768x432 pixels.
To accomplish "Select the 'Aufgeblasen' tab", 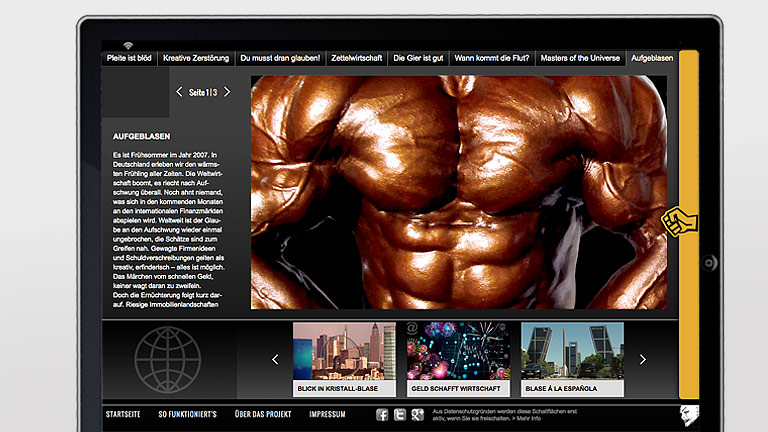I will pyautogui.click(x=652, y=58).
